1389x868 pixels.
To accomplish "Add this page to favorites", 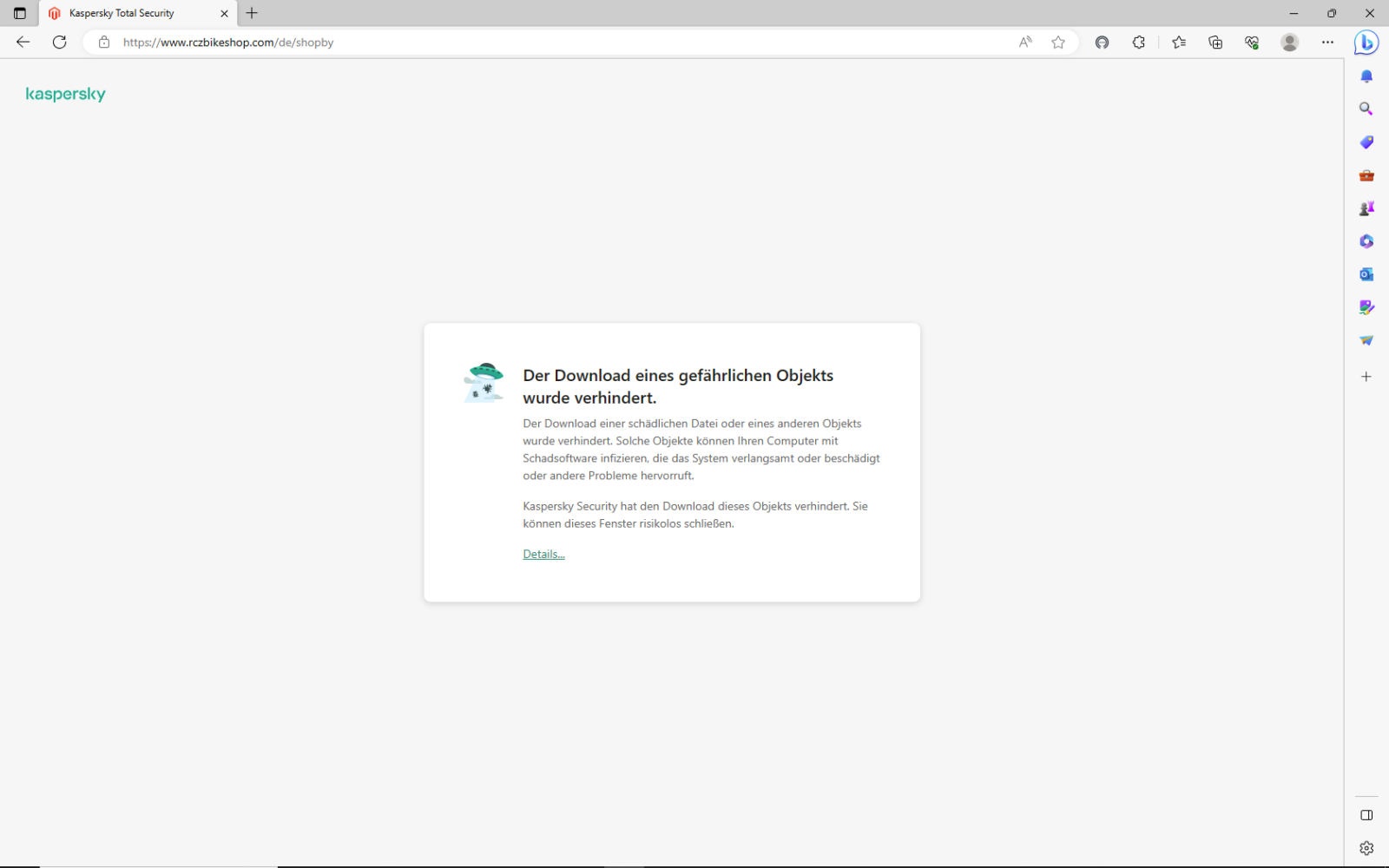I will coord(1057,42).
